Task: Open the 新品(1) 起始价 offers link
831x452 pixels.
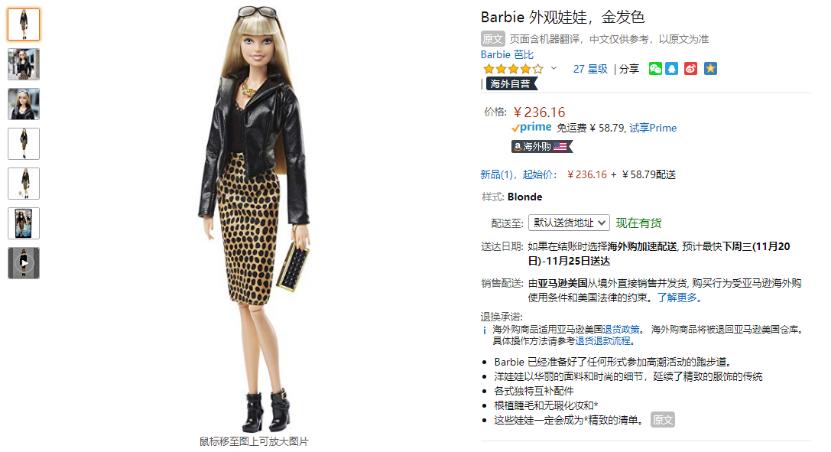Action: tap(519, 174)
